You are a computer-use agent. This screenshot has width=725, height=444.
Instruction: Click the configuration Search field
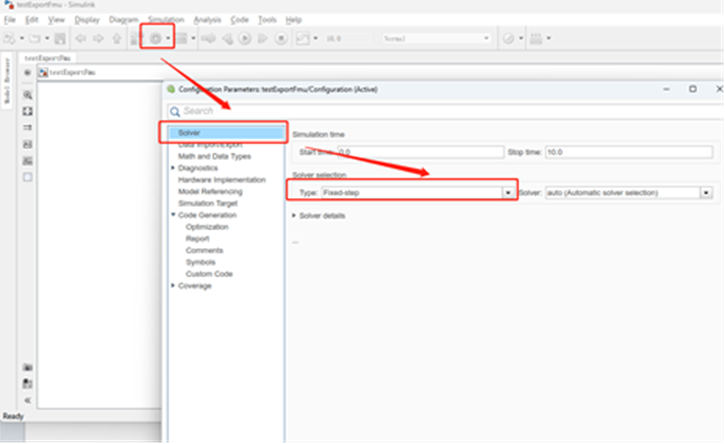[445, 111]
